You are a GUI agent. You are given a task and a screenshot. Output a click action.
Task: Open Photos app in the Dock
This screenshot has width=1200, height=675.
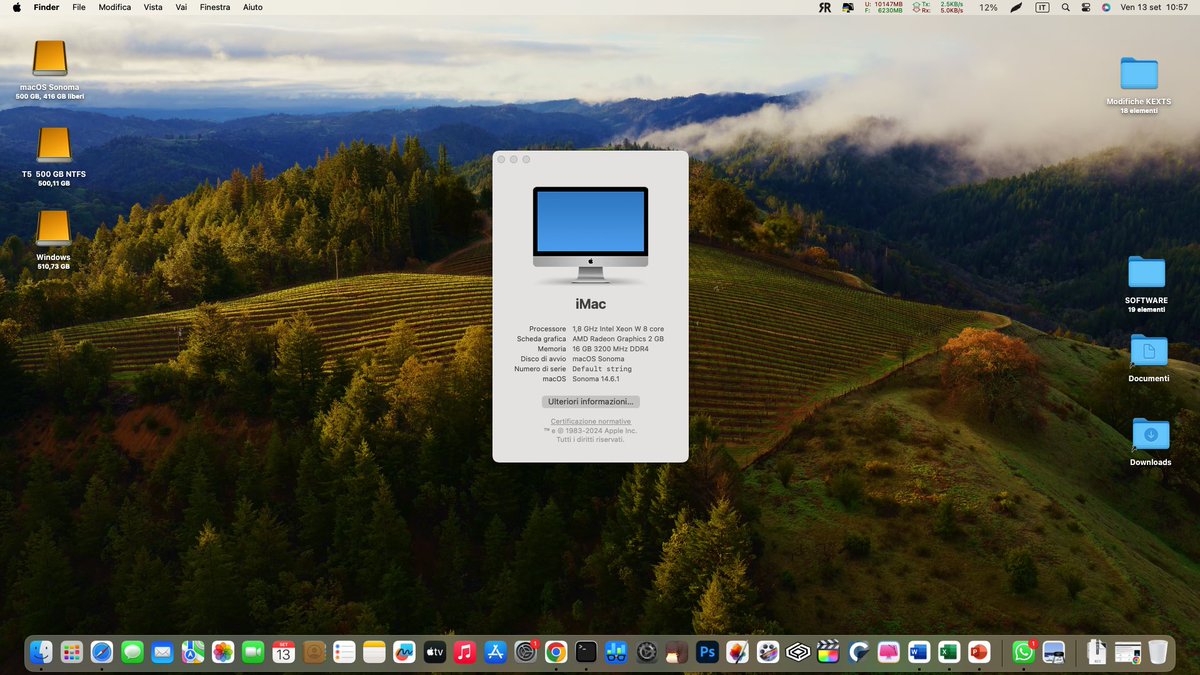pyautogui.click(x=223, y=652)
